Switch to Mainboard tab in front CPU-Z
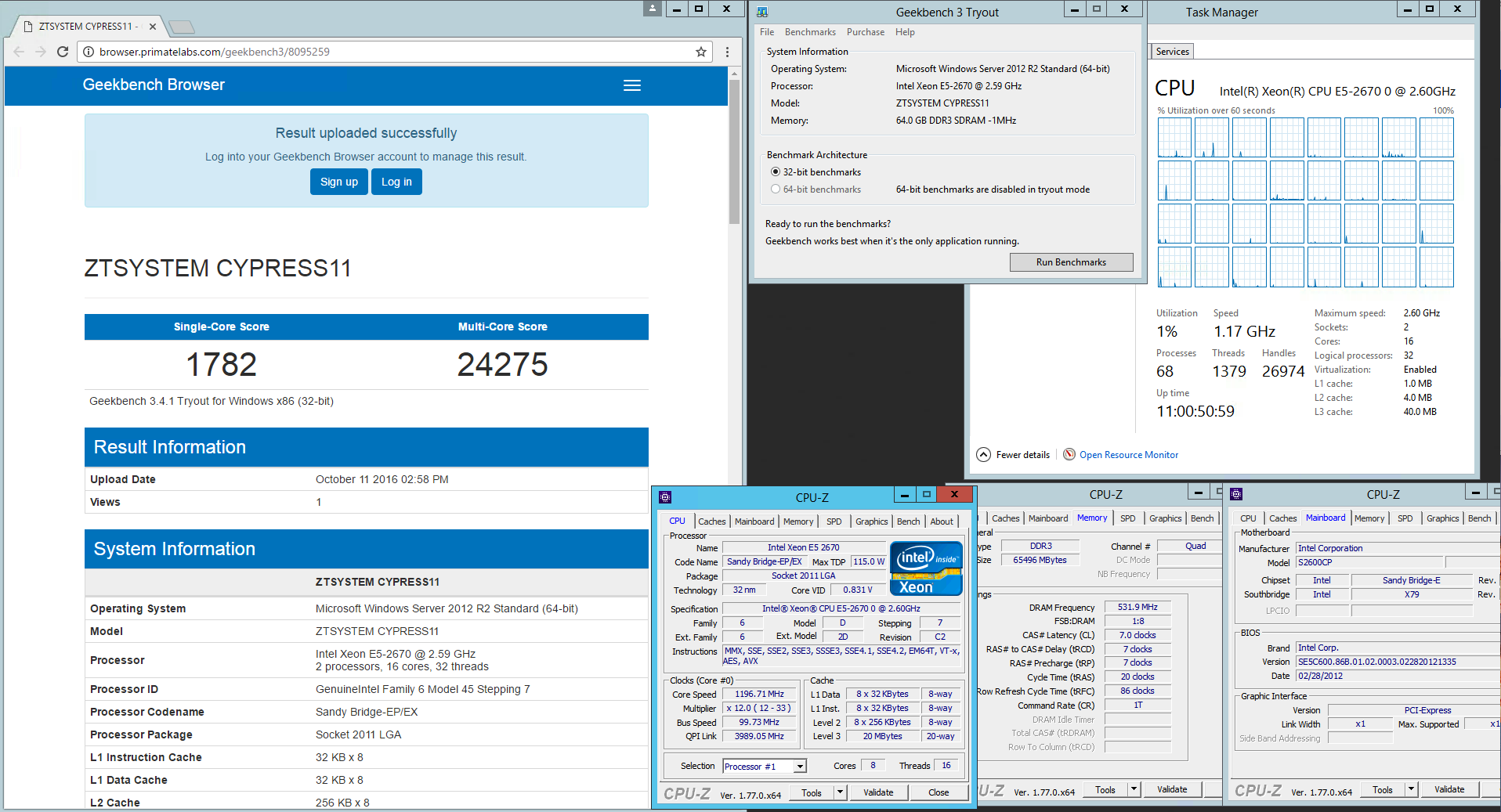The height and width of the screenshot is (812, 1501). coord(754,521)
